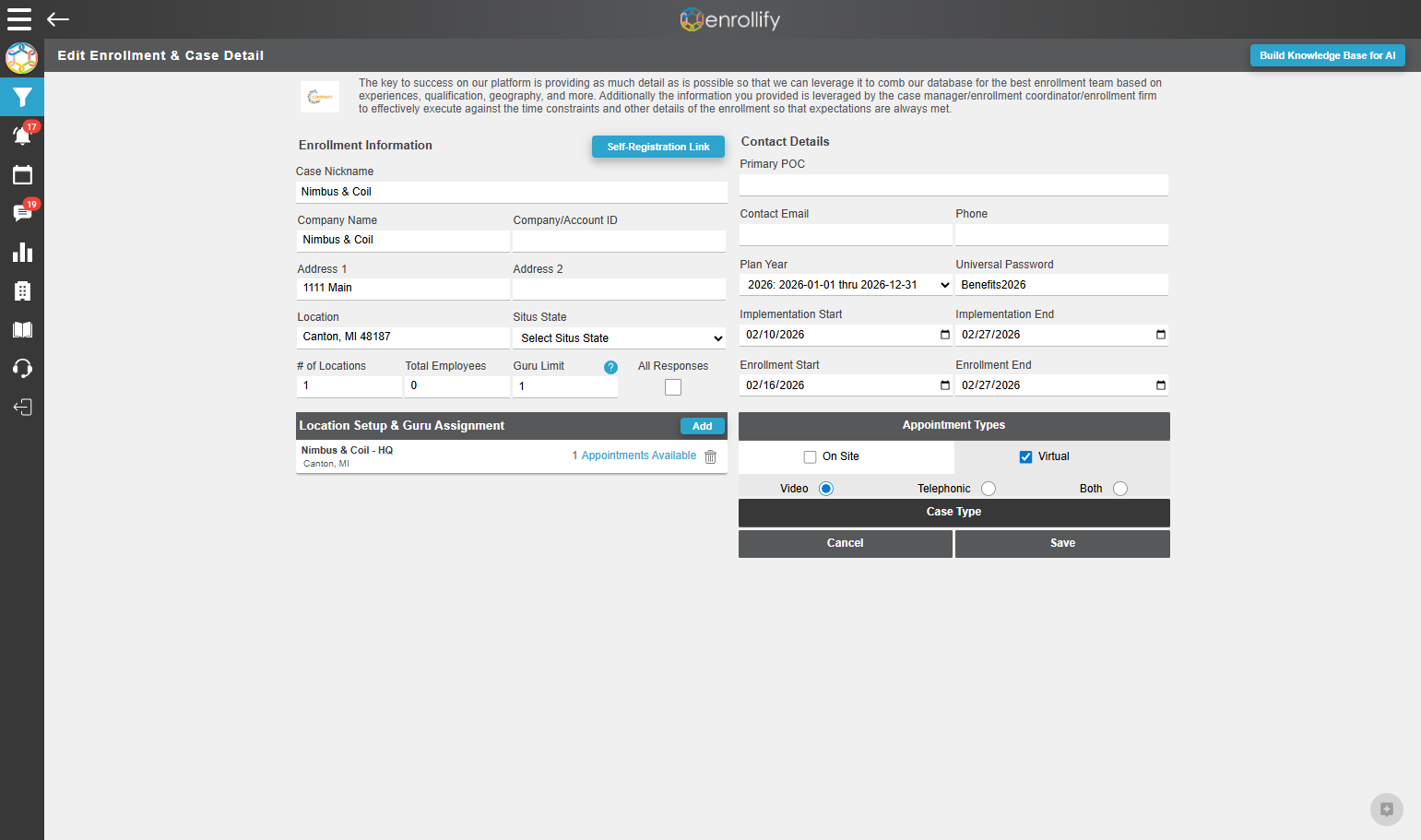Screen dimensions: 1421x840
Task: Open the bar chart reports icon
Action: coord(22,253)
